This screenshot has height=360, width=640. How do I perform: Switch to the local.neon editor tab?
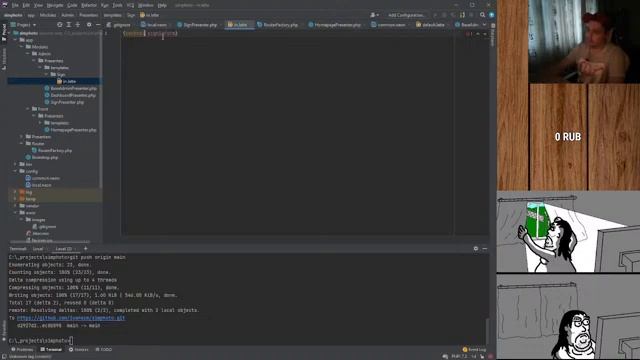(154, 24)
